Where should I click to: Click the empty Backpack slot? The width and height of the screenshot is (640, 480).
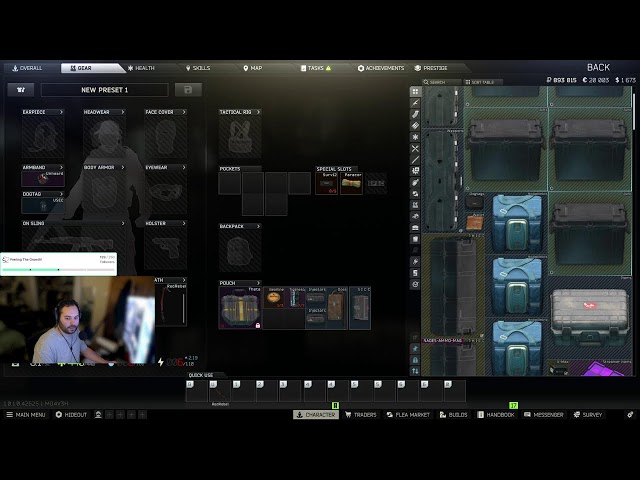pyautogui.click(x=240, y=251)
